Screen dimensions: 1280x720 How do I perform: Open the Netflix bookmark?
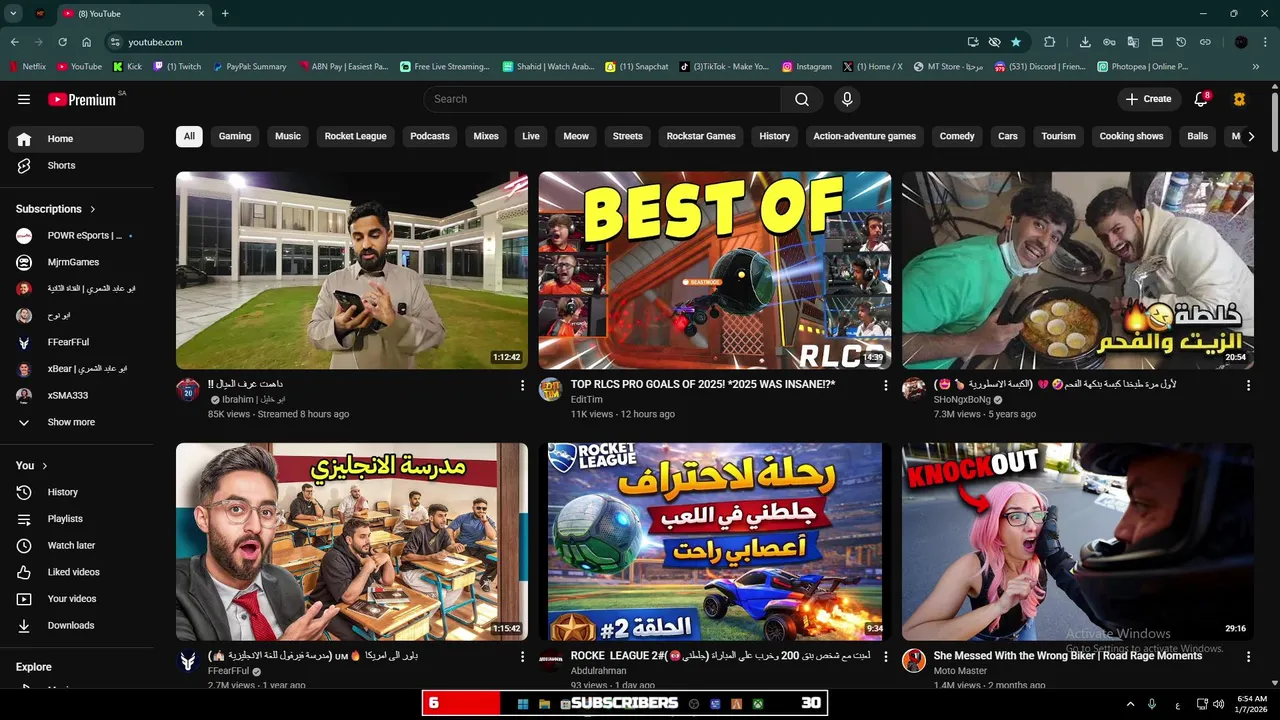click(27, 67)
